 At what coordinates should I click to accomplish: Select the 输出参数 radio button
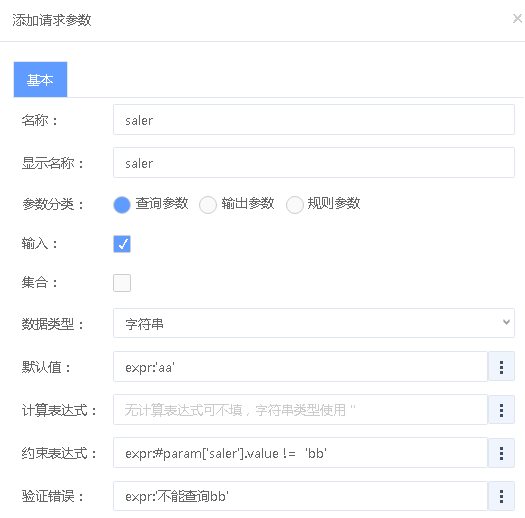point(208,205)
